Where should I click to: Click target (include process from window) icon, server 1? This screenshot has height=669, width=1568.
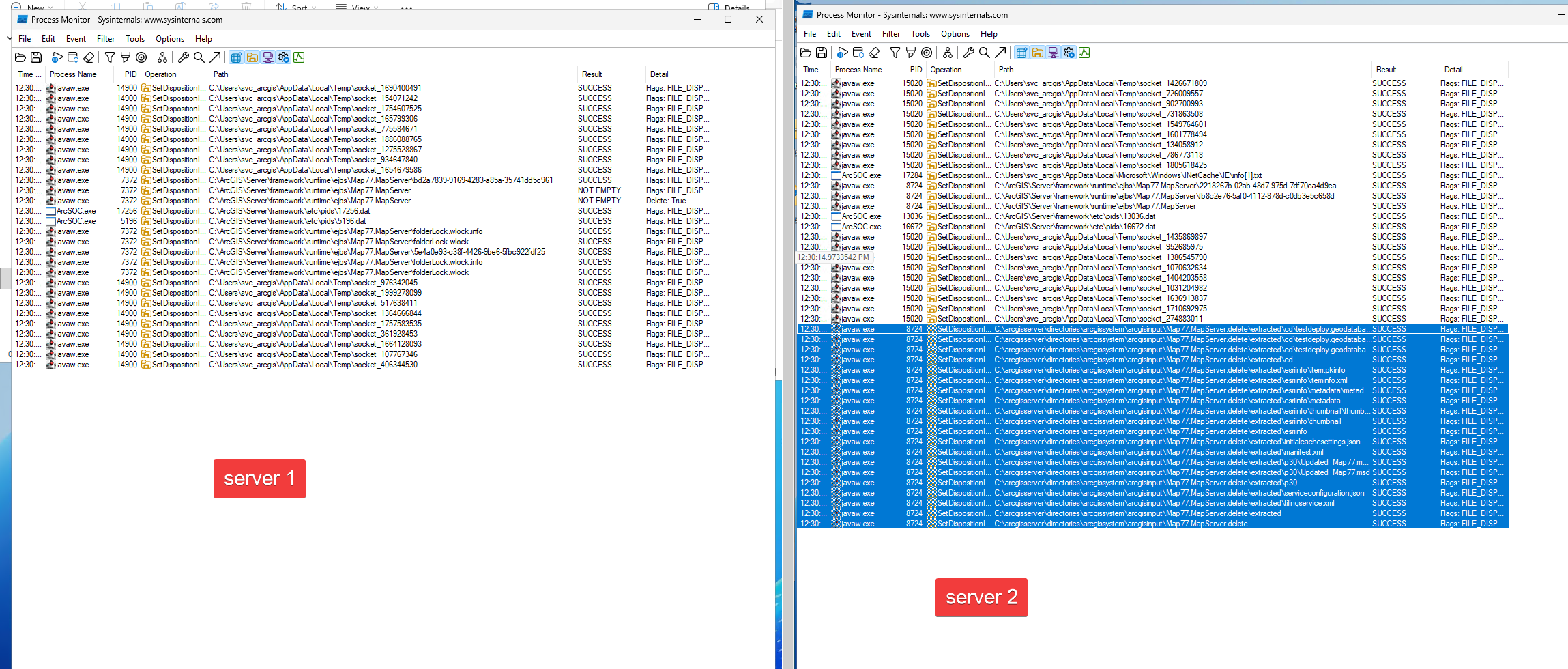click(141, 57)
